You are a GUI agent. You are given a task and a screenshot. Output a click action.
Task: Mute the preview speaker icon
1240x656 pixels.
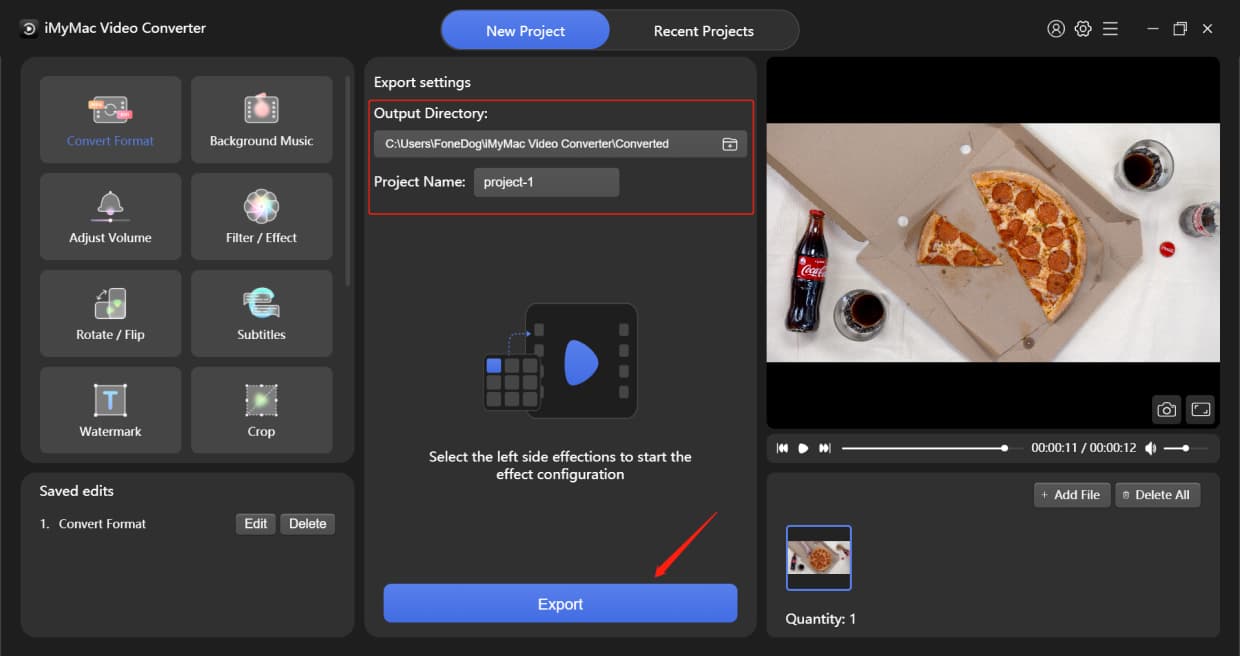click(x=1151, y=448)
